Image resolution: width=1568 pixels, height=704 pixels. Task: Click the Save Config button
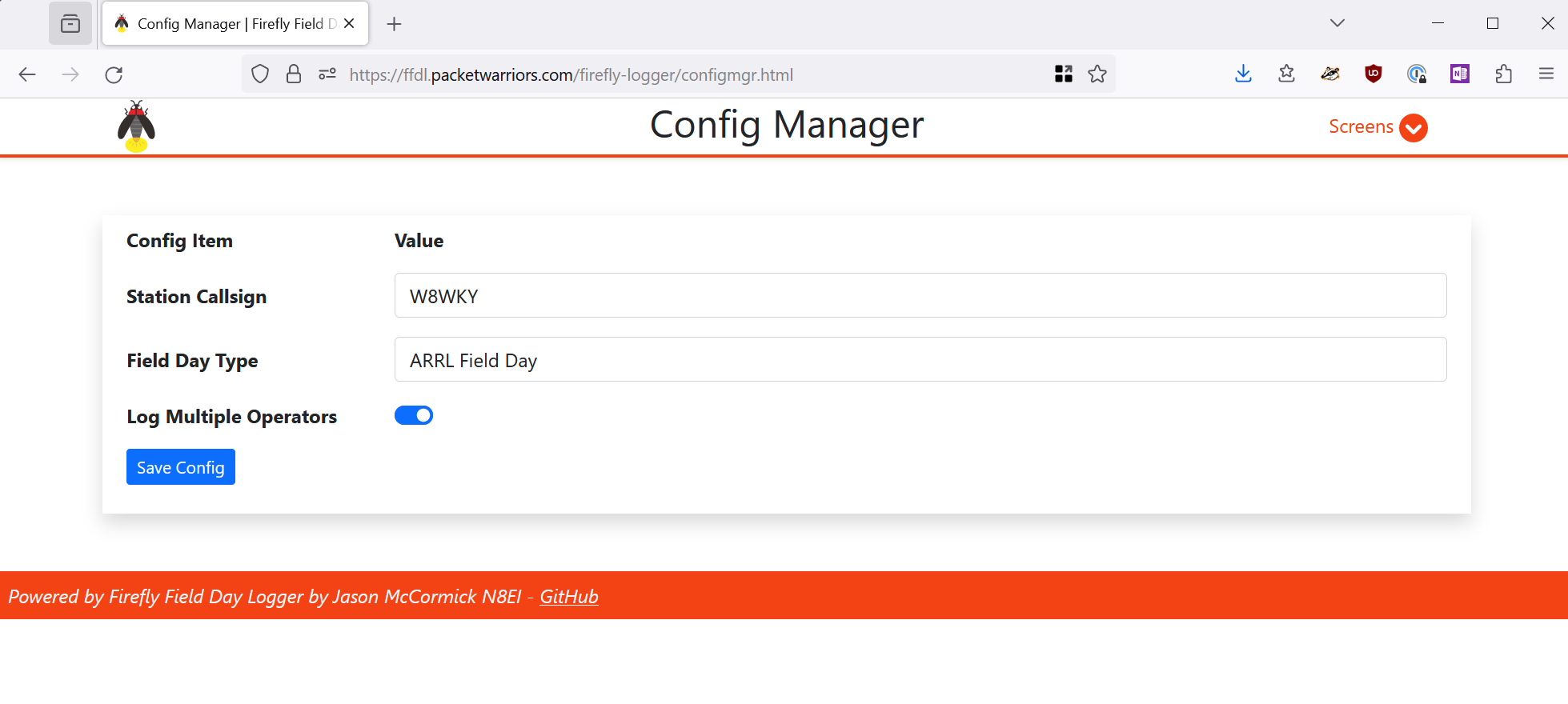(x=181, y=467)
